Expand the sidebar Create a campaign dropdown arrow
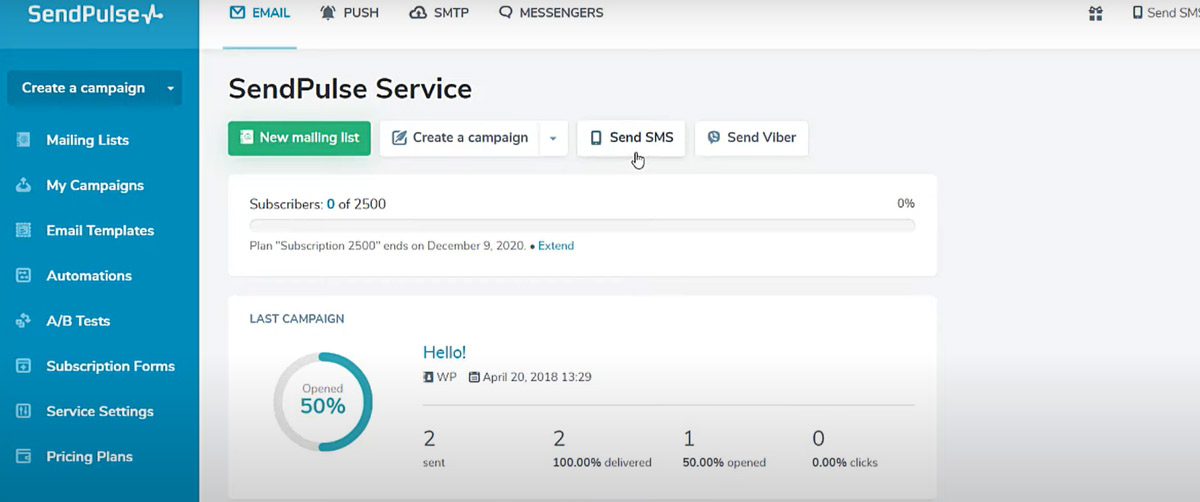The image size is (1200, 502). pyautogui.click(x=170, y=88)
